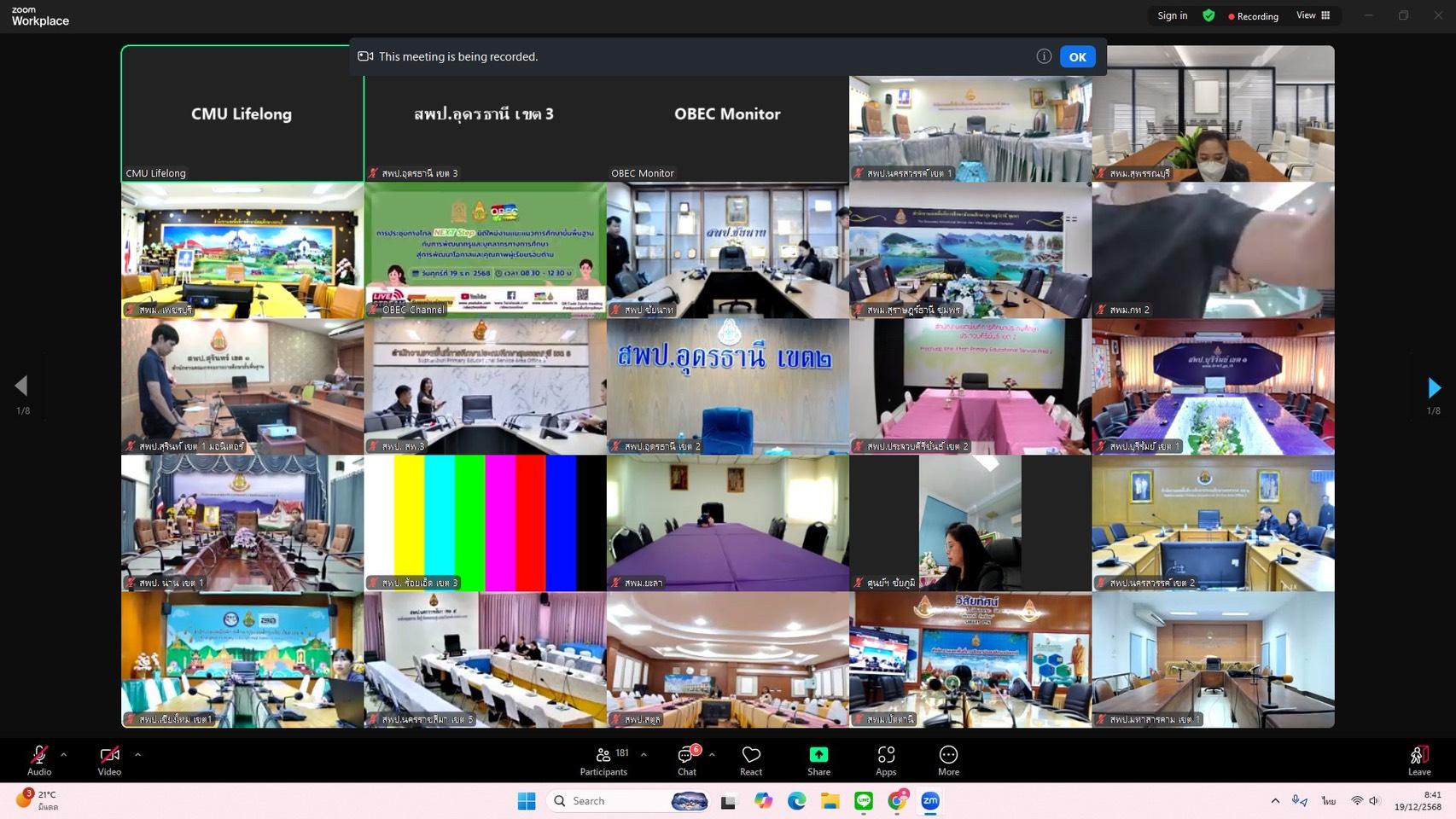1456x819 pixels.
Task: Click the green Share screen button
Action: (818, 759)
